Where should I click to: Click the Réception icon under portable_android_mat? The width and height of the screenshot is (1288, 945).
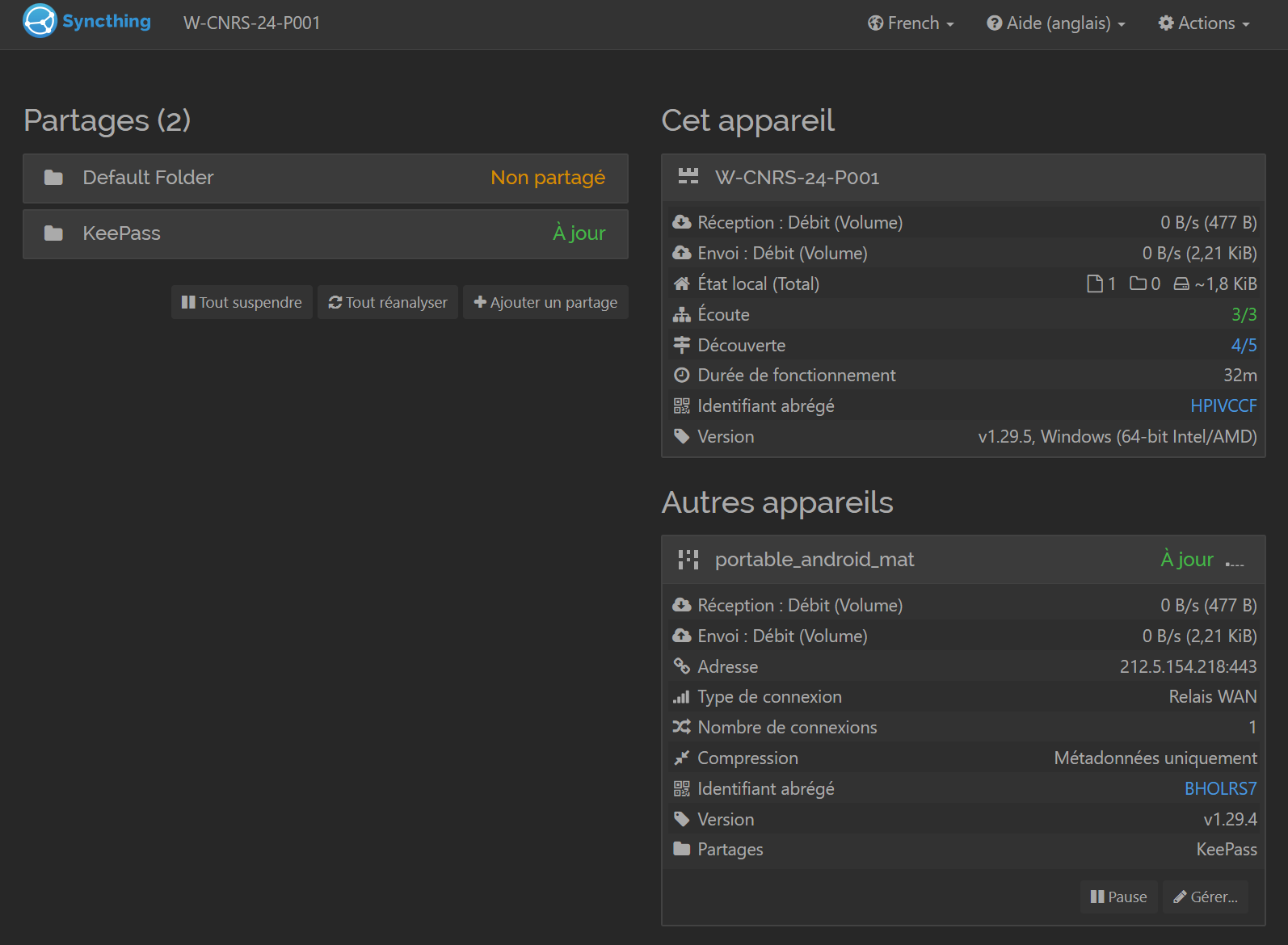pos(682,605)
